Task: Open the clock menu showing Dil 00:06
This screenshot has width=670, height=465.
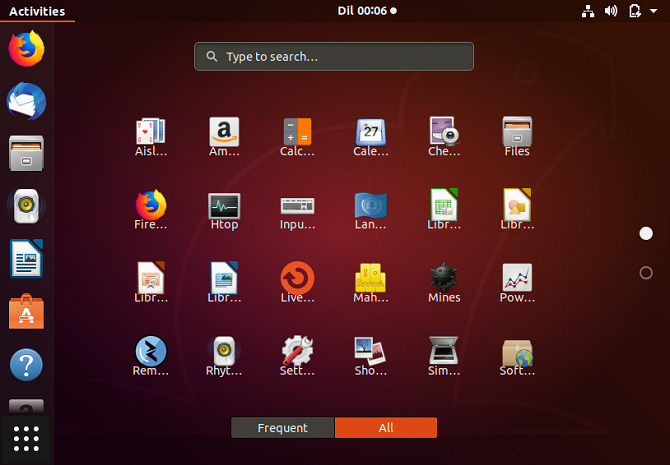Action: [x=367, y=11]
